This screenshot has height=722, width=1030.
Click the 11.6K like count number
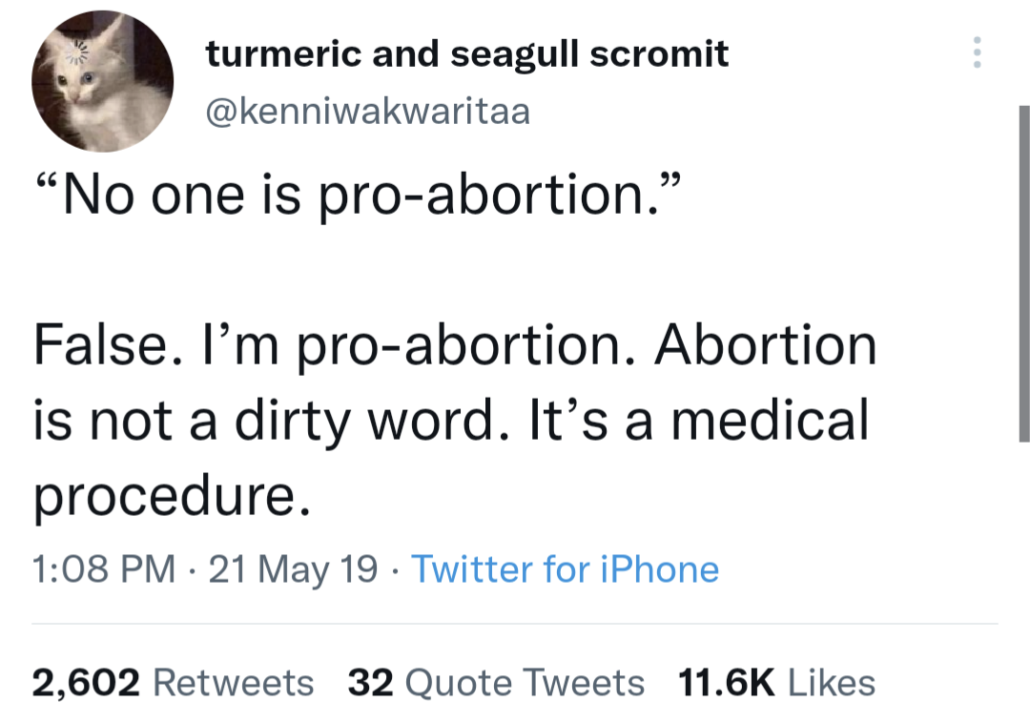coord(727,683)
